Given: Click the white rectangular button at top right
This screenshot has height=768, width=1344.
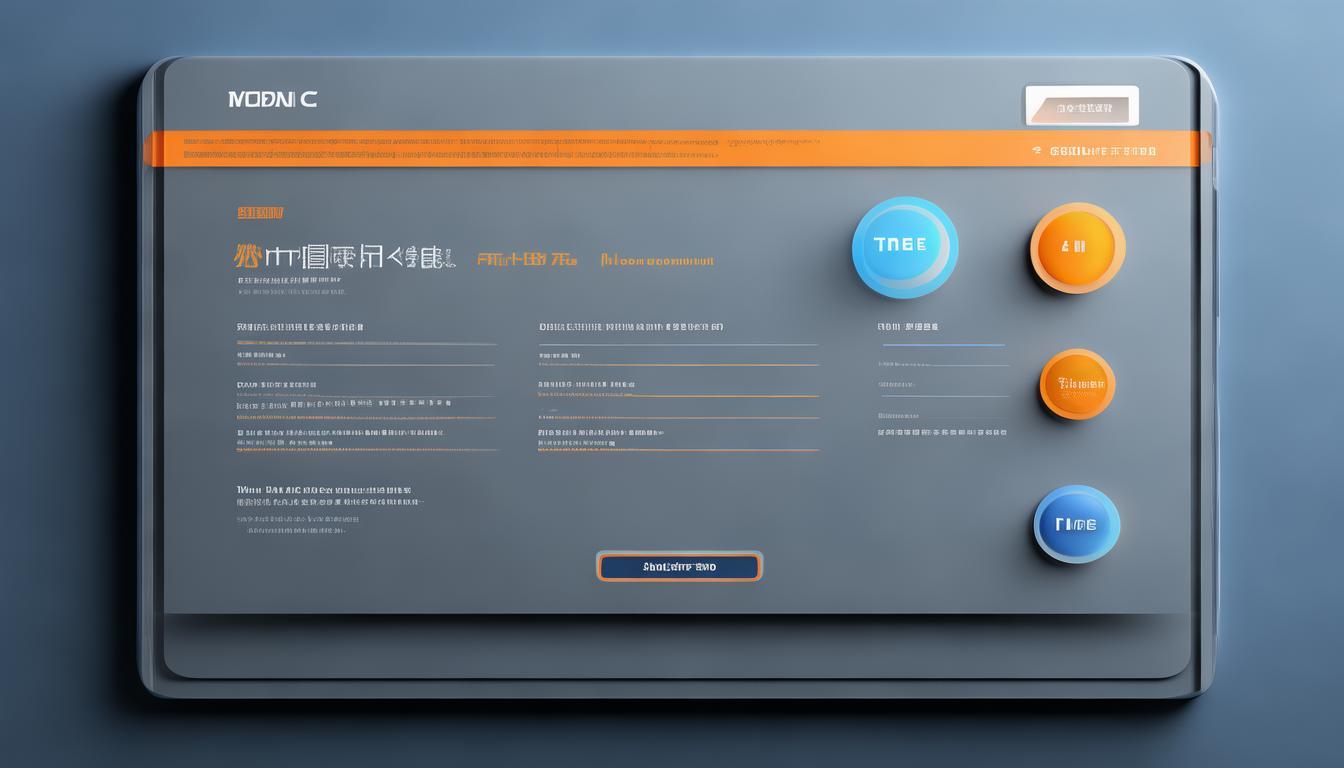Looking at the screenshot, I should pyautogui.click(x=1081, y=106).
